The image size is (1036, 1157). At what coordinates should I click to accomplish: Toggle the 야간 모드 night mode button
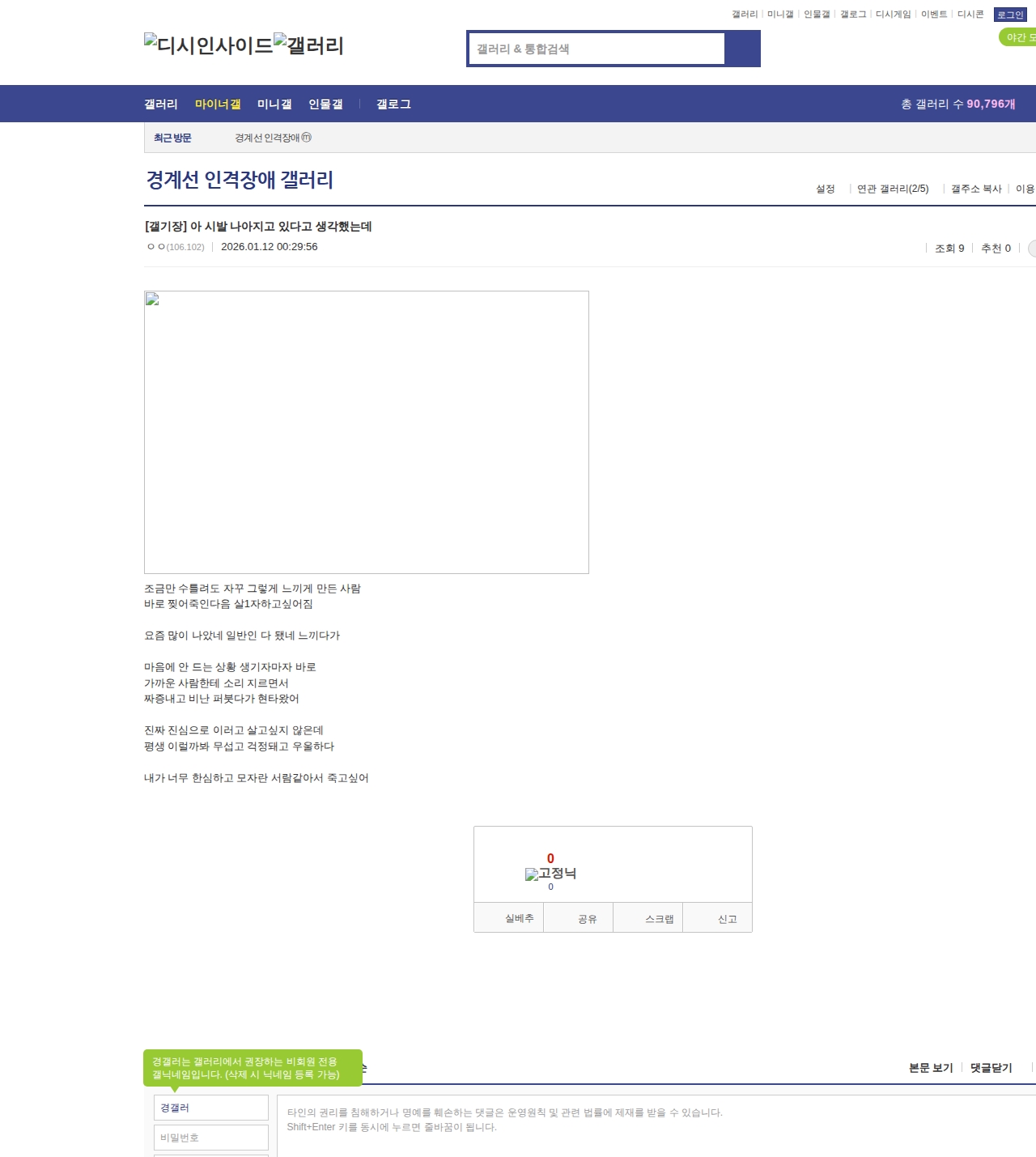pos(1018,37)
